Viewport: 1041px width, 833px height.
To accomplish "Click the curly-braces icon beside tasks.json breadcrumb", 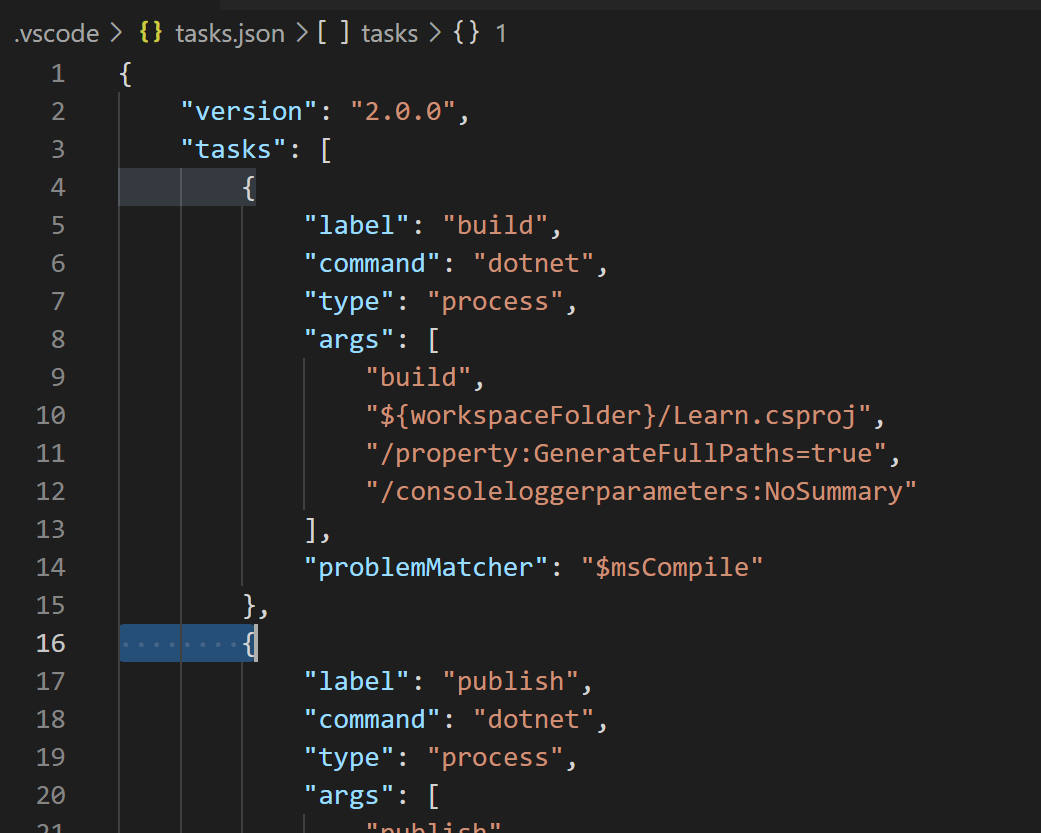I will (150, 33).
